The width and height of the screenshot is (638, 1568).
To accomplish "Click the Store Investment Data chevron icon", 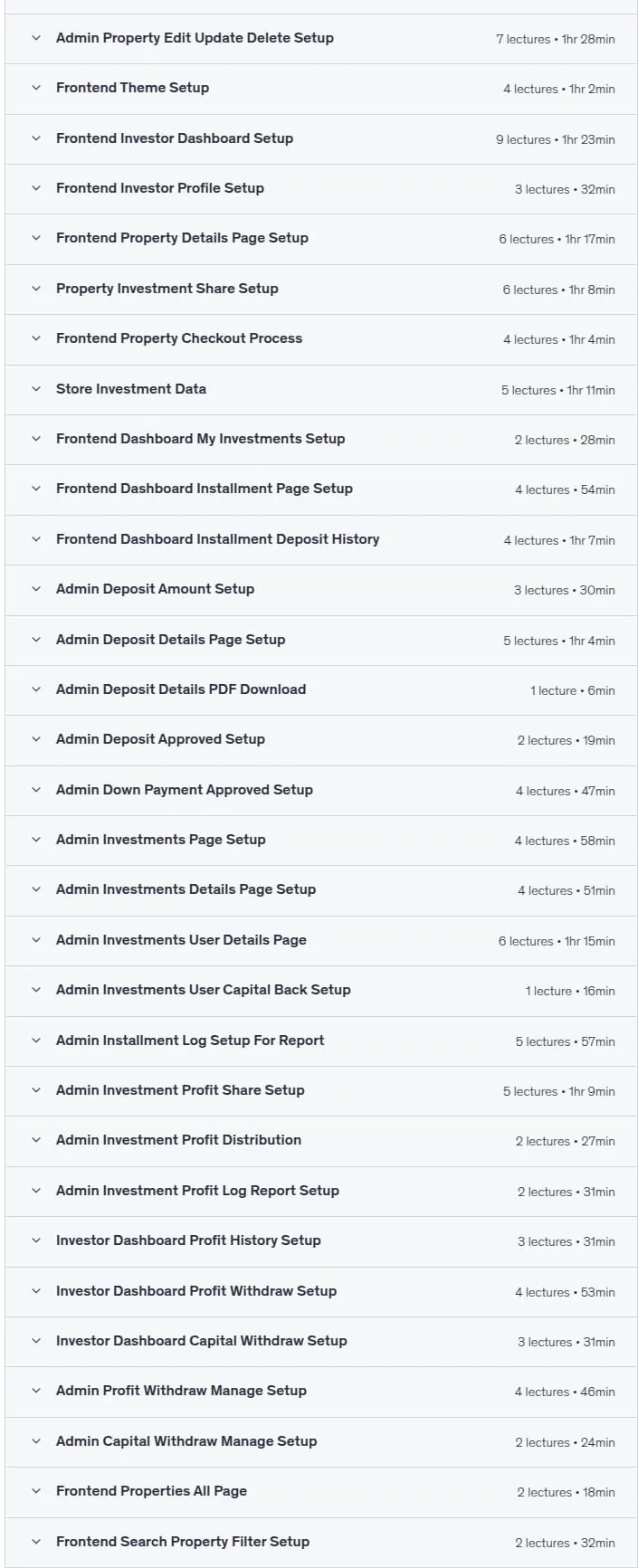I will [36, 389].
